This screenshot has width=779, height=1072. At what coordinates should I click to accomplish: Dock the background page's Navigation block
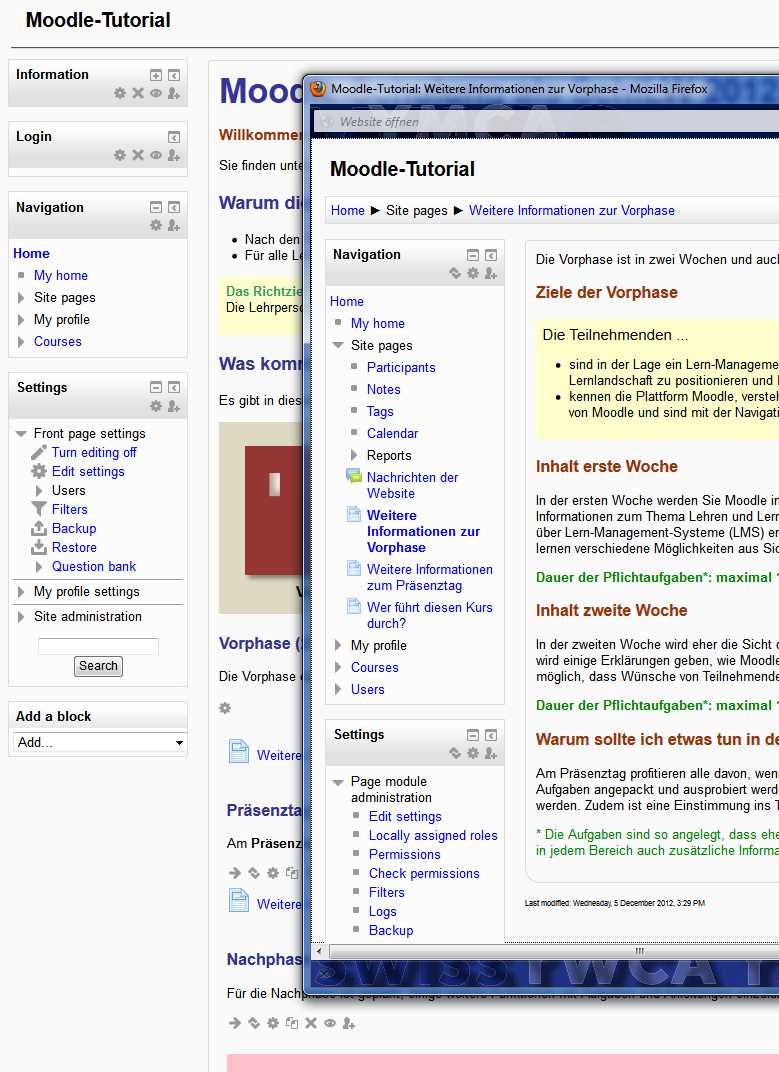[x=174, y=207]
